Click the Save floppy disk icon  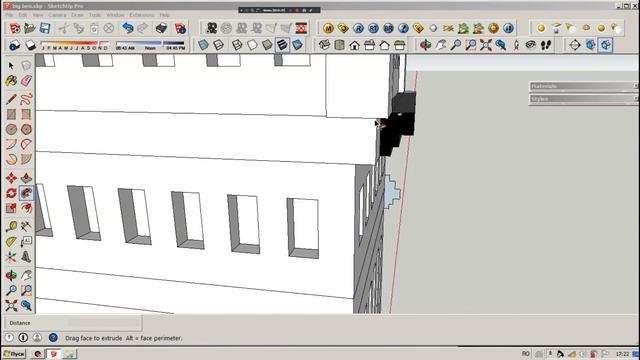pos(45,28)
